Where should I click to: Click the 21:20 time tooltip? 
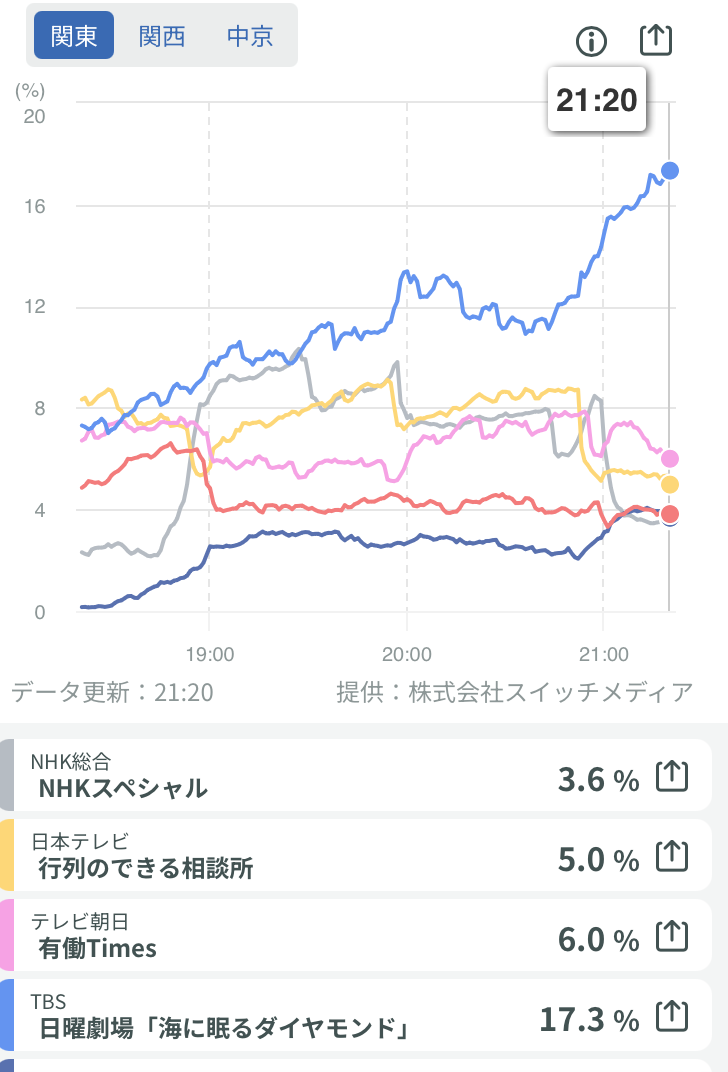point(597,101)
